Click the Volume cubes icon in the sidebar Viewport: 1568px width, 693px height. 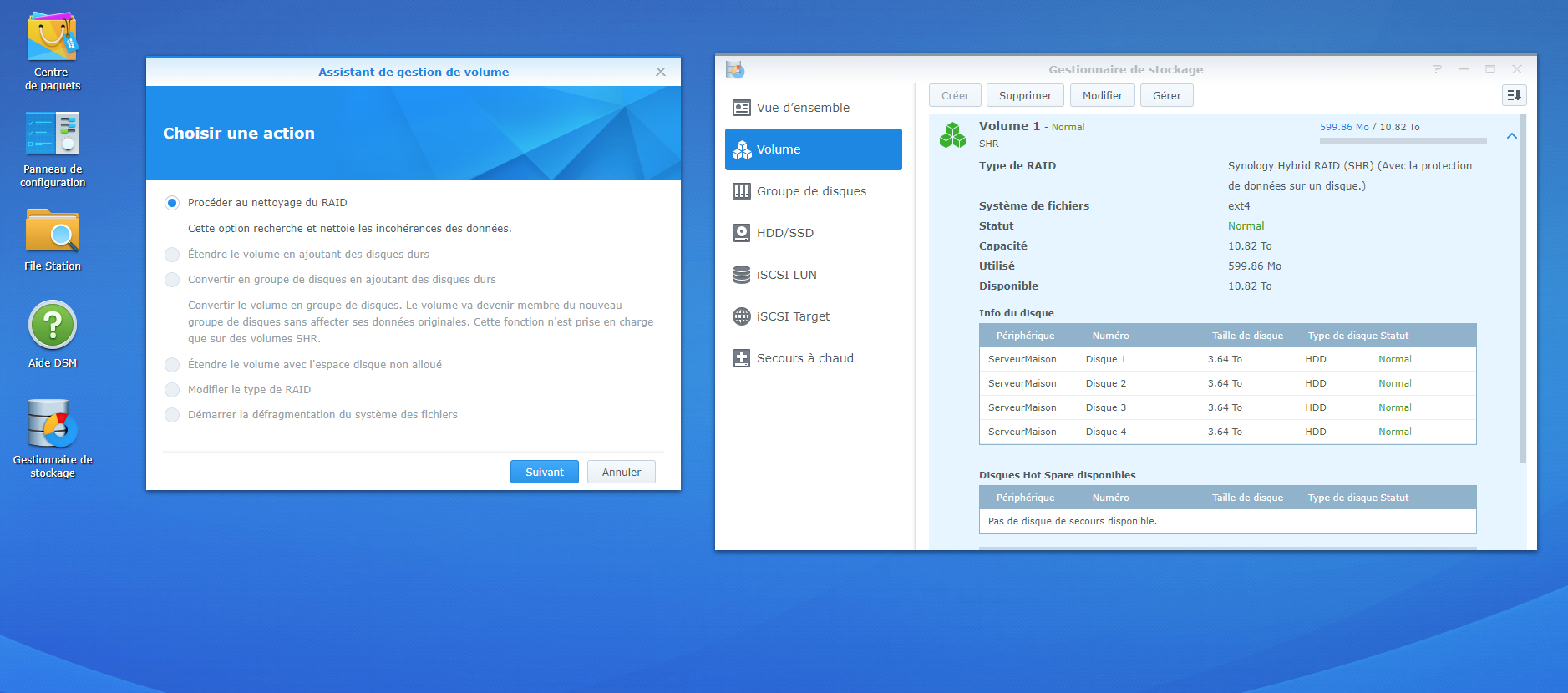pos(742,149)
